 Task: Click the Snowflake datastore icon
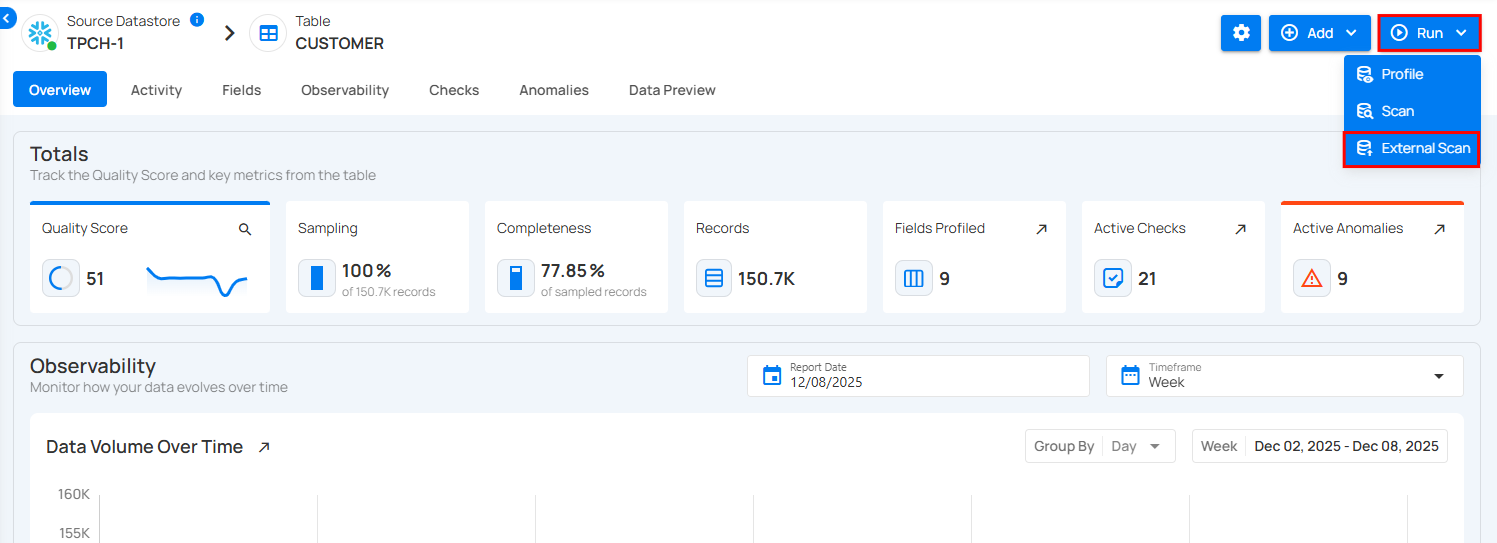point(40,33)
